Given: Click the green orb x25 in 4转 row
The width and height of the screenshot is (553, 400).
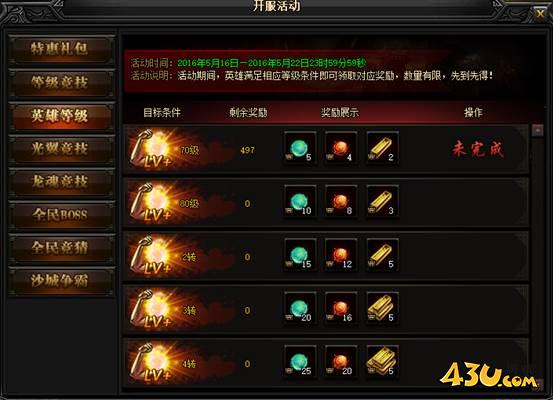Looking at the screenshot, I should (x=300, y=362).
